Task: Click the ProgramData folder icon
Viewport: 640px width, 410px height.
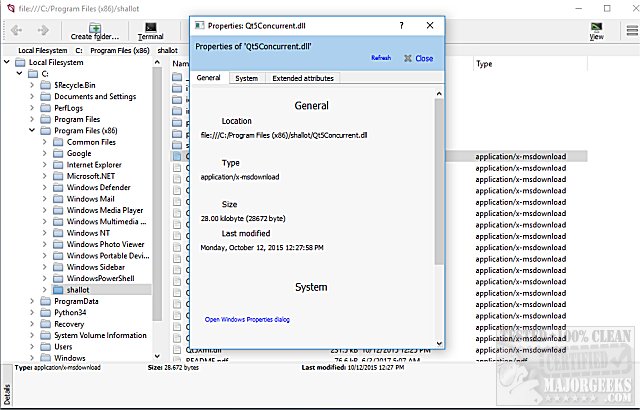Action: [46, 301]
